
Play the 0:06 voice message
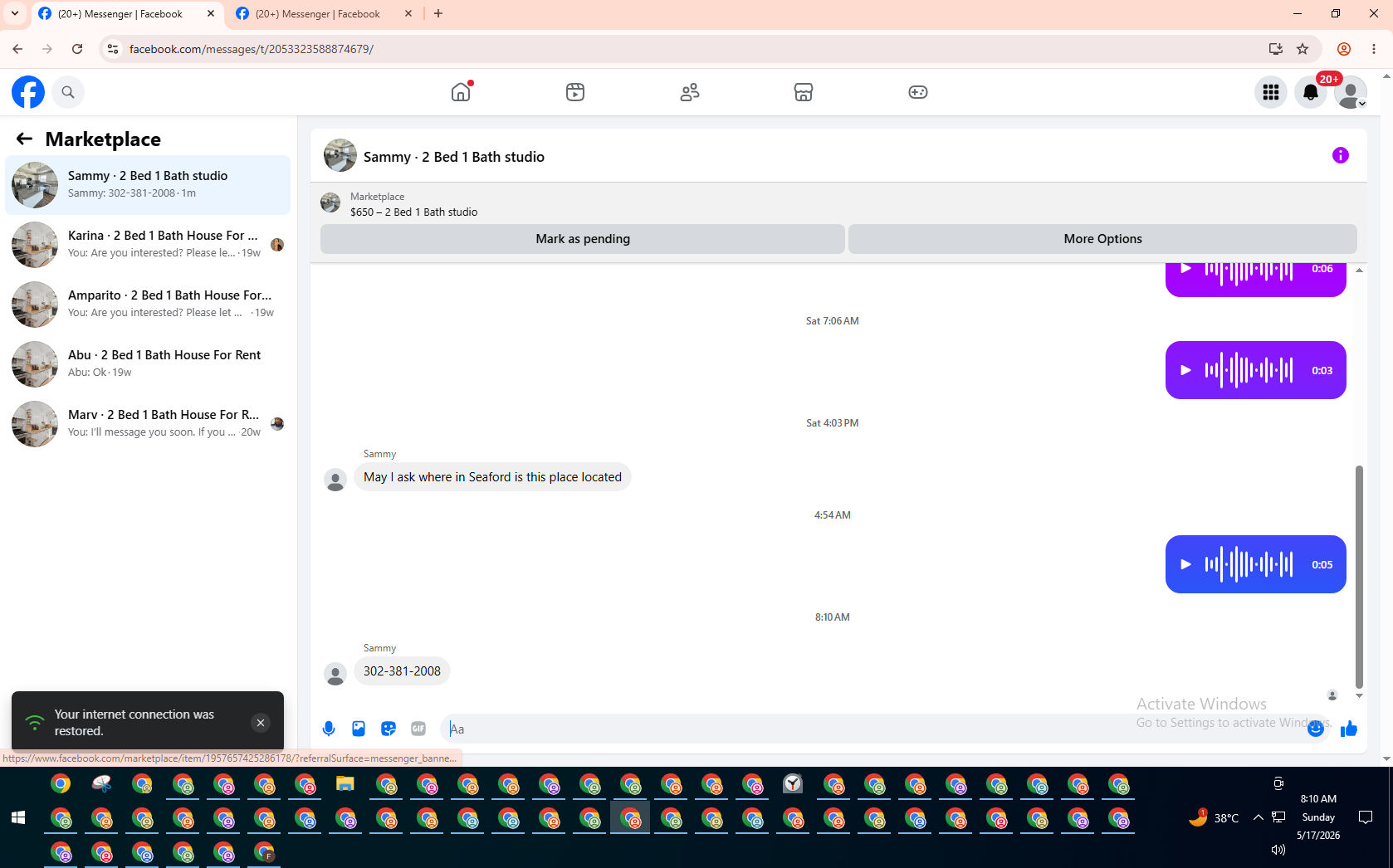pyautogui.click(x=1186, y=269)
